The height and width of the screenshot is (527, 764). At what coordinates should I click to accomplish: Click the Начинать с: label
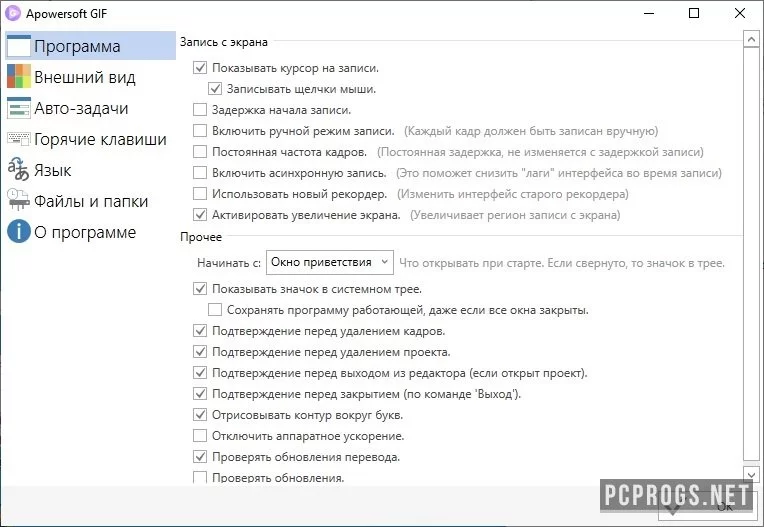click(229, 263)
